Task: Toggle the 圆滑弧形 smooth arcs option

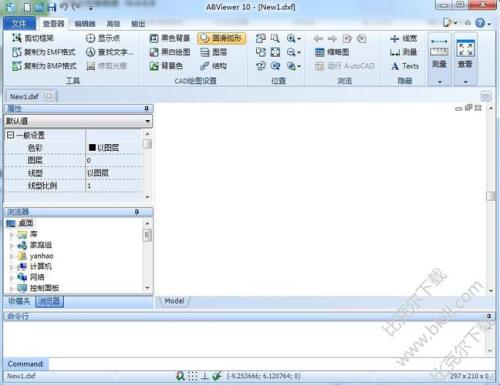Action: pos(221,38)
